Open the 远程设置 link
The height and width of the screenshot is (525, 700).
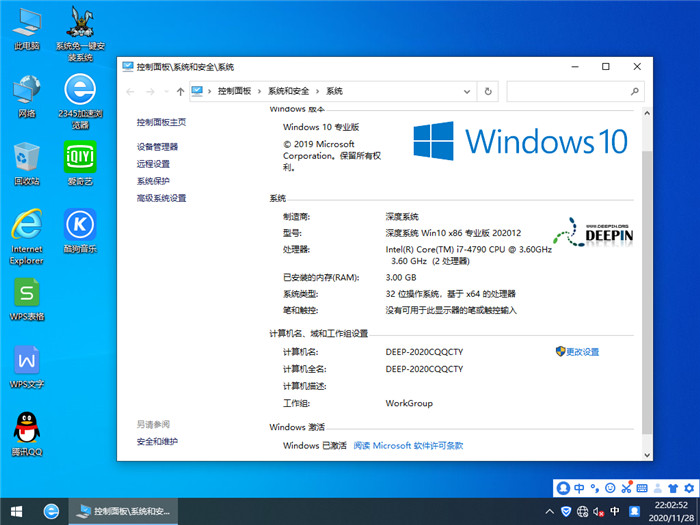pos(153,164)
